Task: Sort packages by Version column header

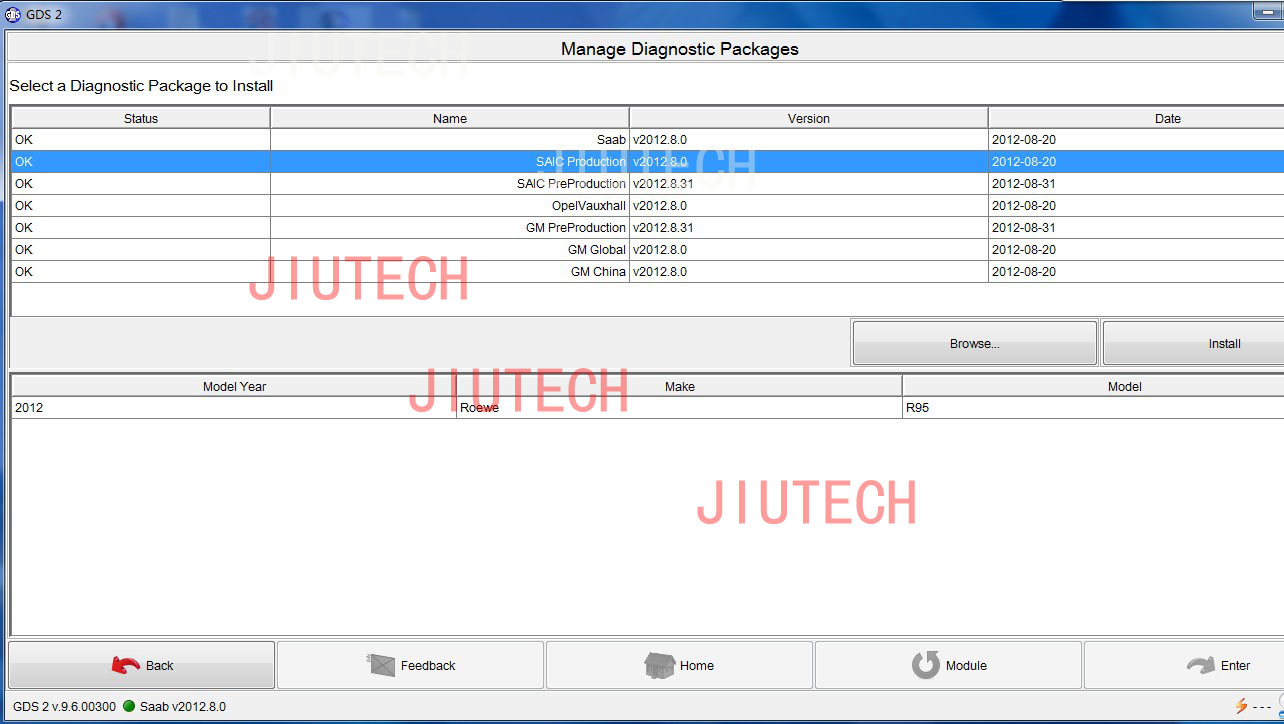Action: point(808,118)
